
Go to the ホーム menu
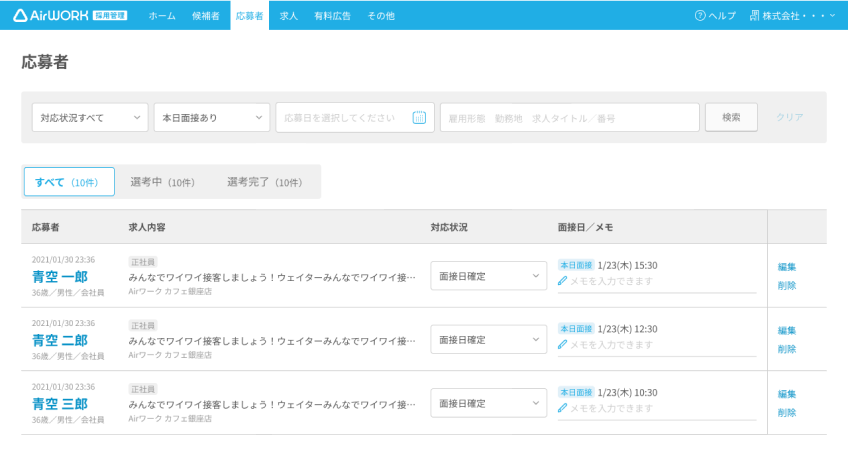162,16
